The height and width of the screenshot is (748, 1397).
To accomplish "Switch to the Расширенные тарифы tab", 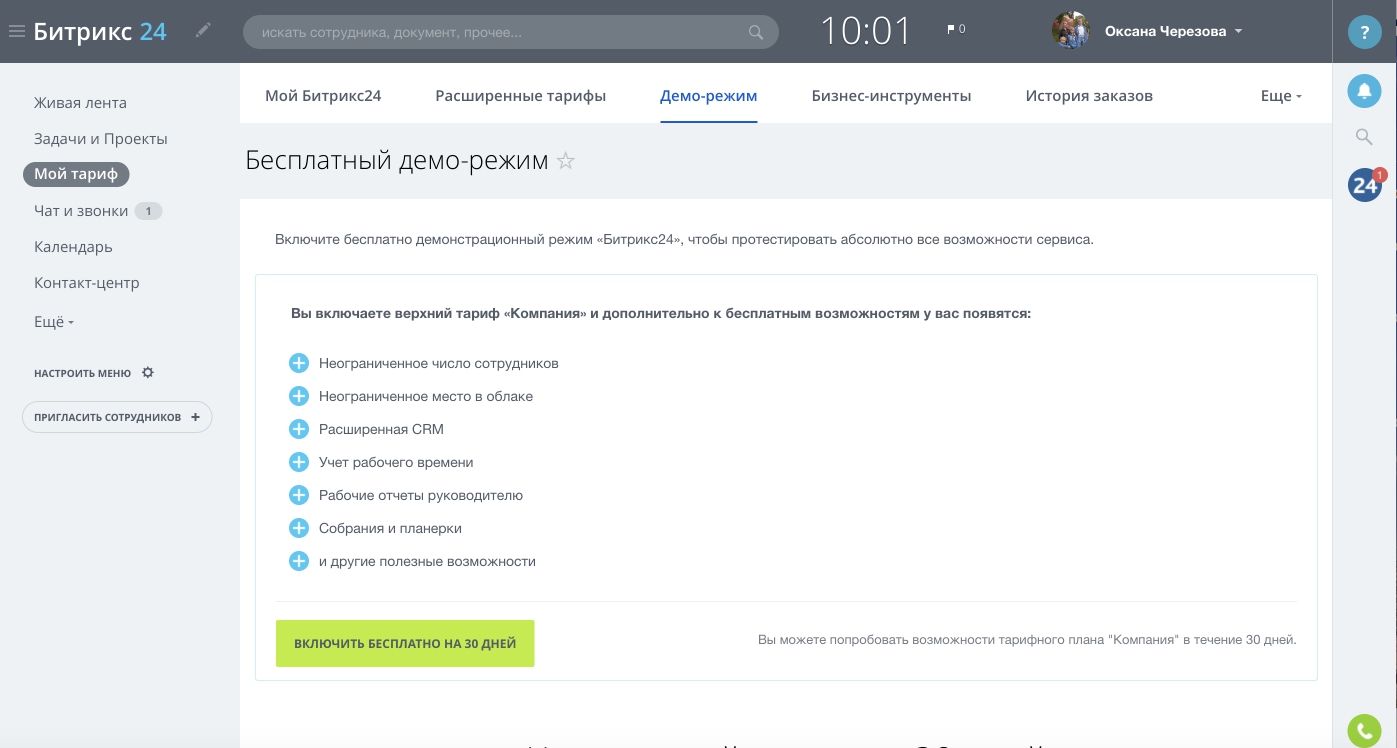I will pyautogui.click(x=520, y=95).
